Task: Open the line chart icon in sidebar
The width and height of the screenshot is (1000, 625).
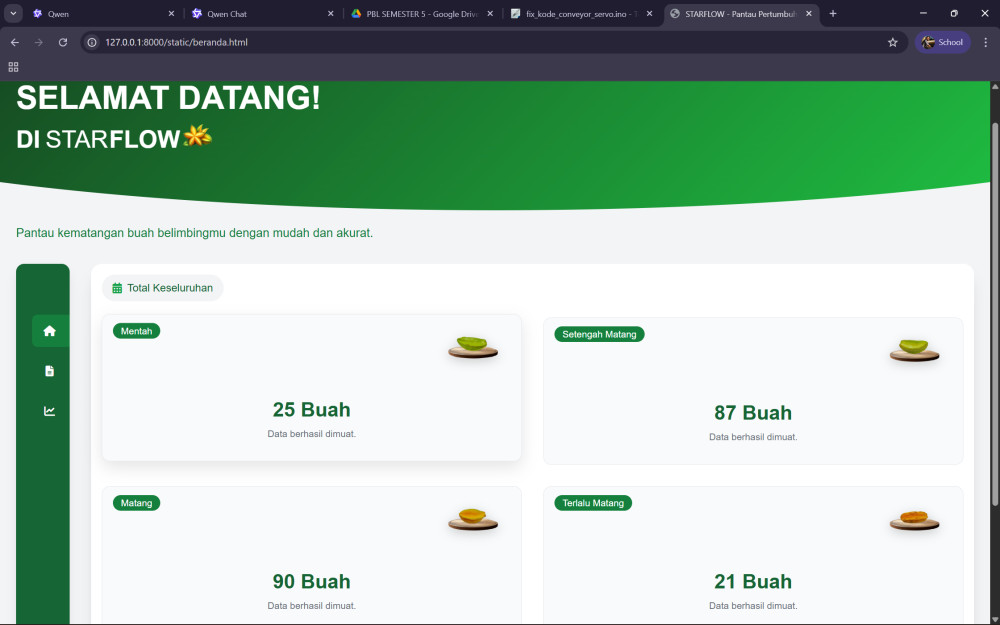Action: (x=50, y=411)
